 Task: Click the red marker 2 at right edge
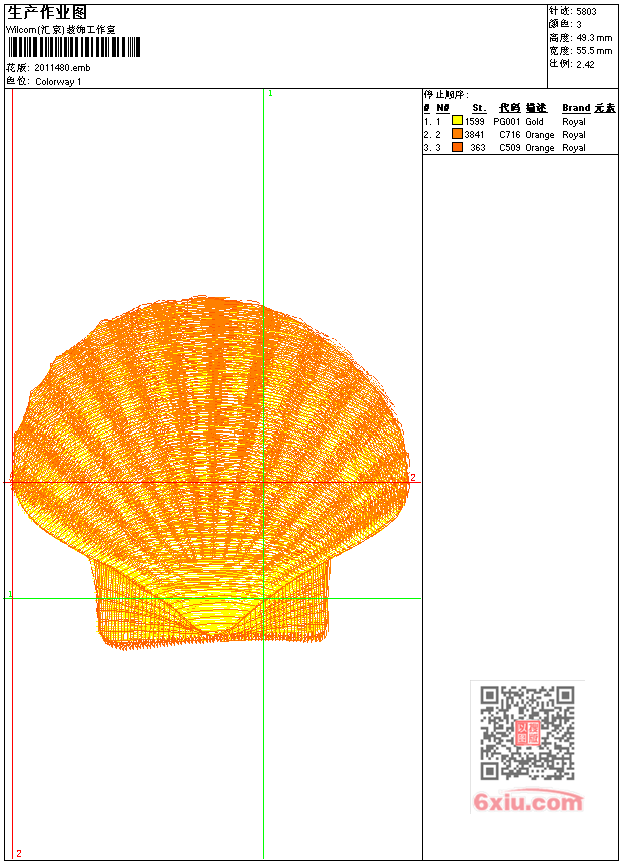pos(412,478)
